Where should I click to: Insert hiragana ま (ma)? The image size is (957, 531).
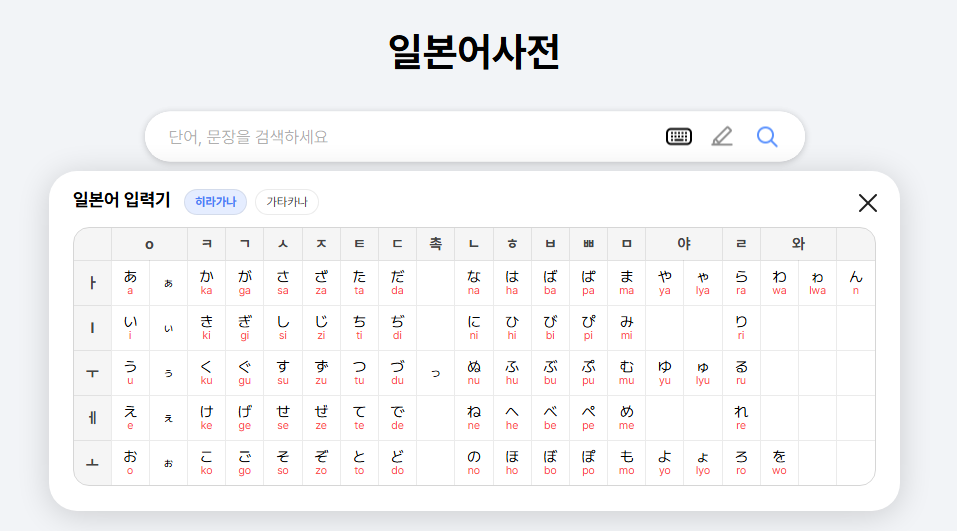tap(626, 283)
